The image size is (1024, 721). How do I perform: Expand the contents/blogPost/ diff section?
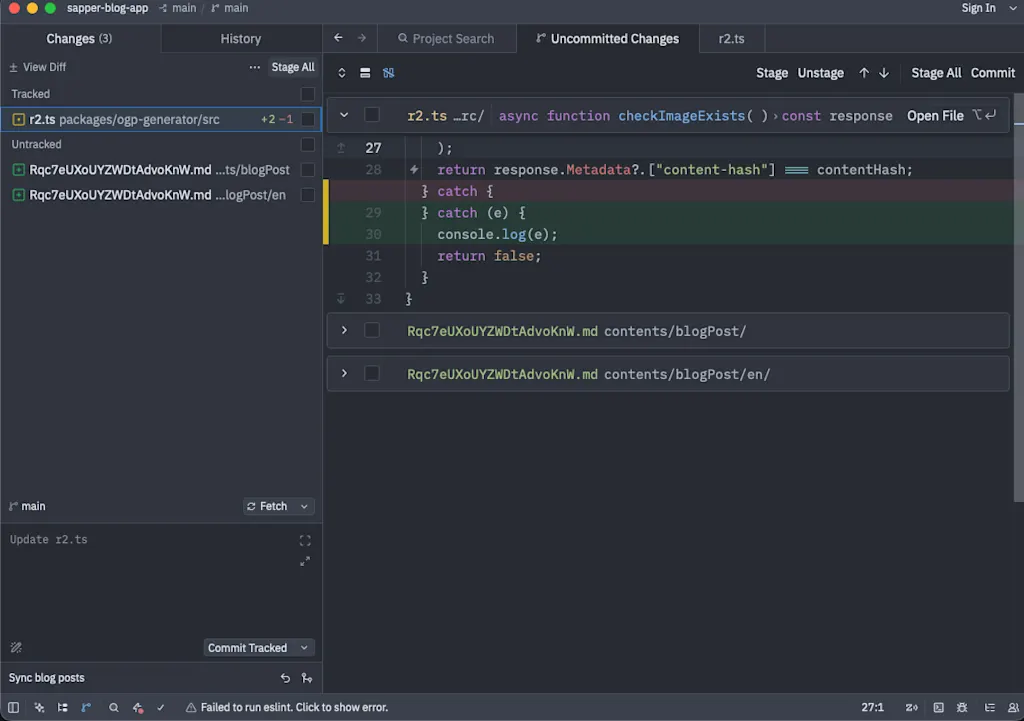coord(344,330)
